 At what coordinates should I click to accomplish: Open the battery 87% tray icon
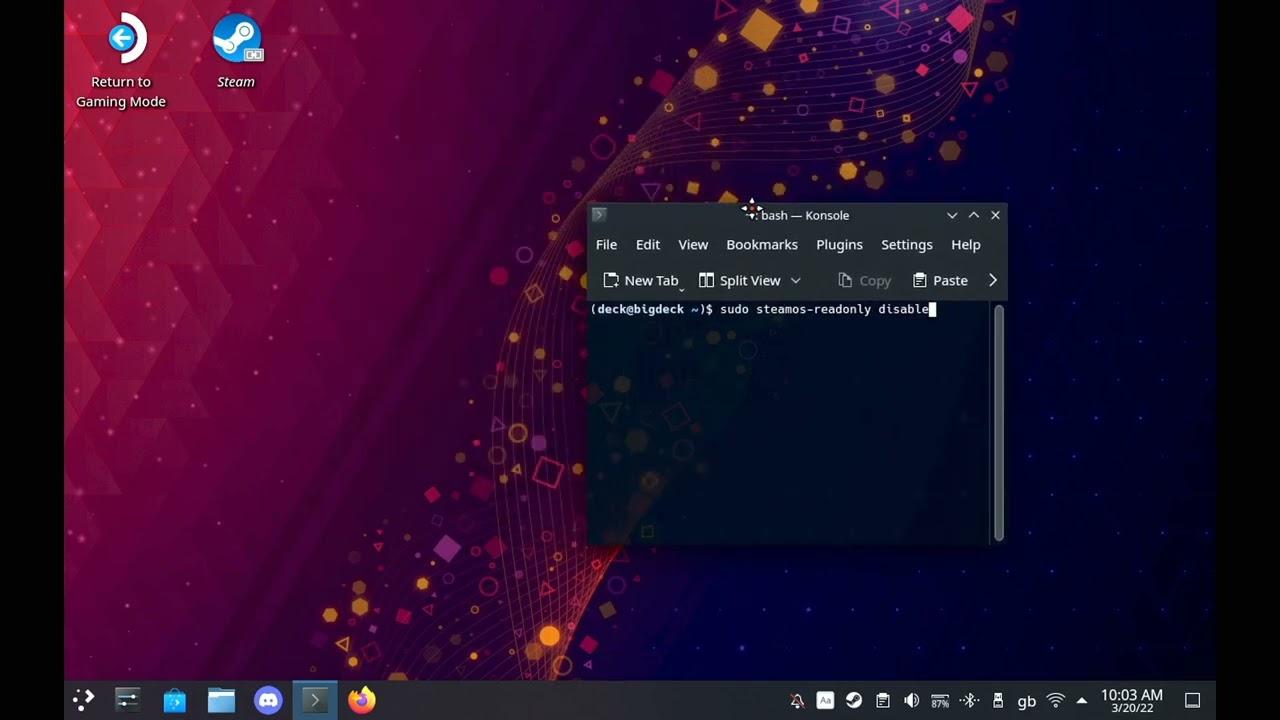pyautogui.click(x=940, y=701)
